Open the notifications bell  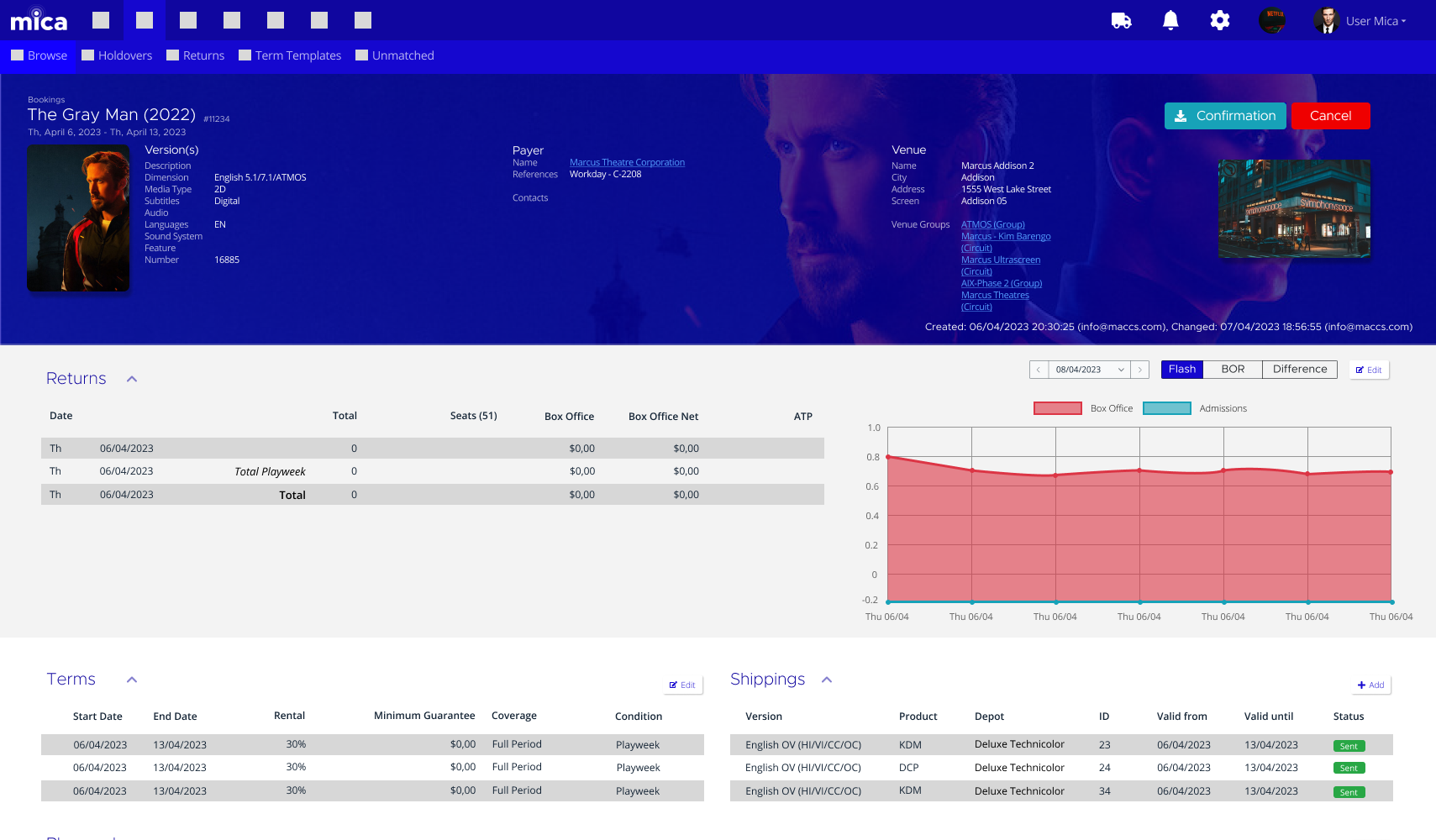click(1170, 20)
